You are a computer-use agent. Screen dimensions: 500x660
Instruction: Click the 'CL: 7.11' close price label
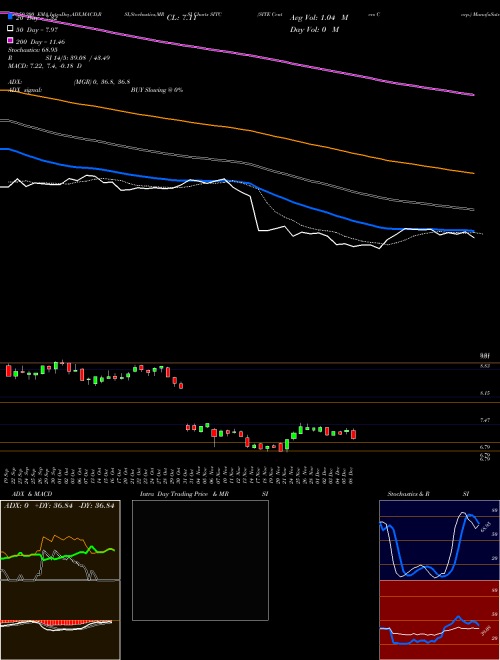pyautogui.click(x=182, y=18)
